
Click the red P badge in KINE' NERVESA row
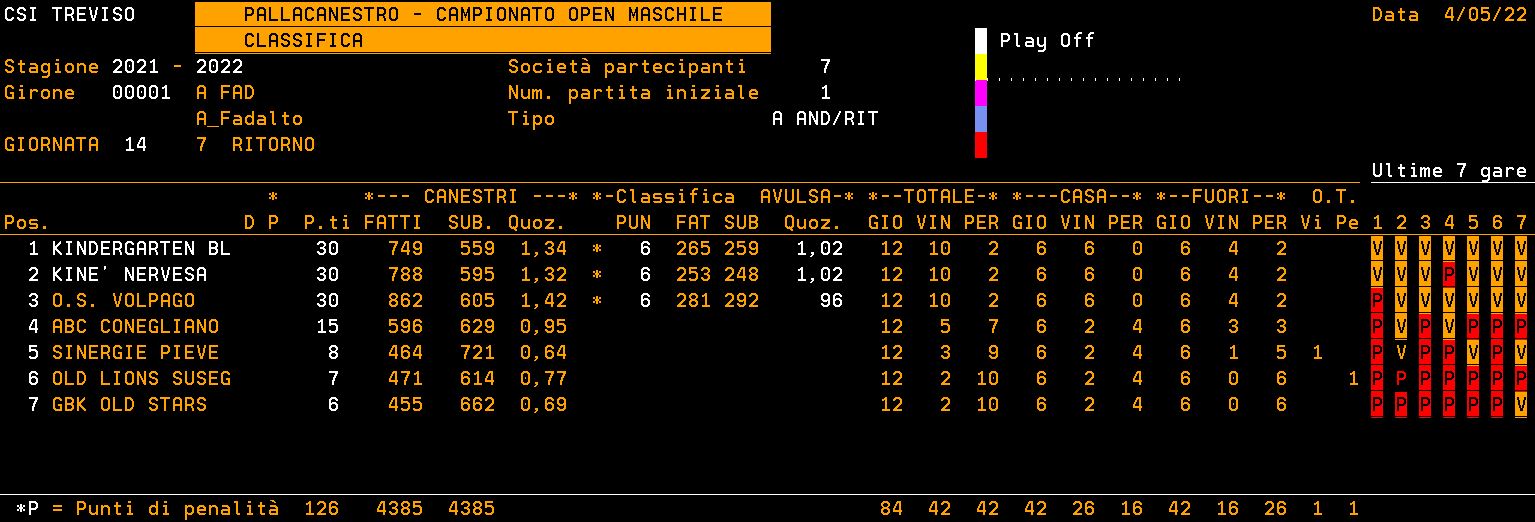(1449, 275)
